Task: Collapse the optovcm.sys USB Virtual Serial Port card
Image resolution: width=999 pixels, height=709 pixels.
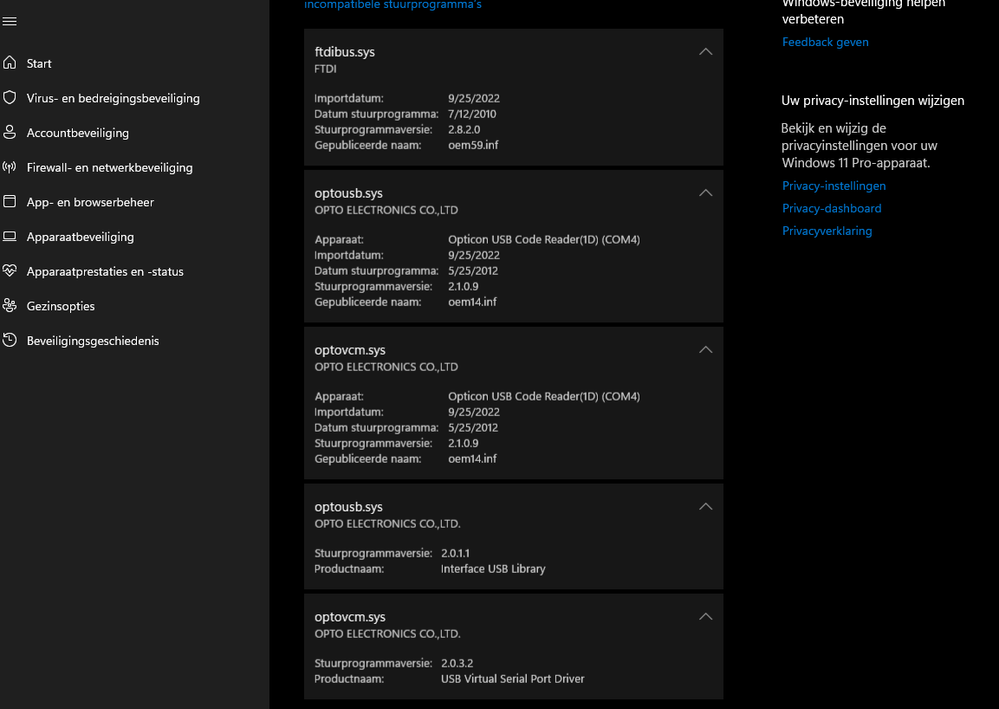Action: 705,617
